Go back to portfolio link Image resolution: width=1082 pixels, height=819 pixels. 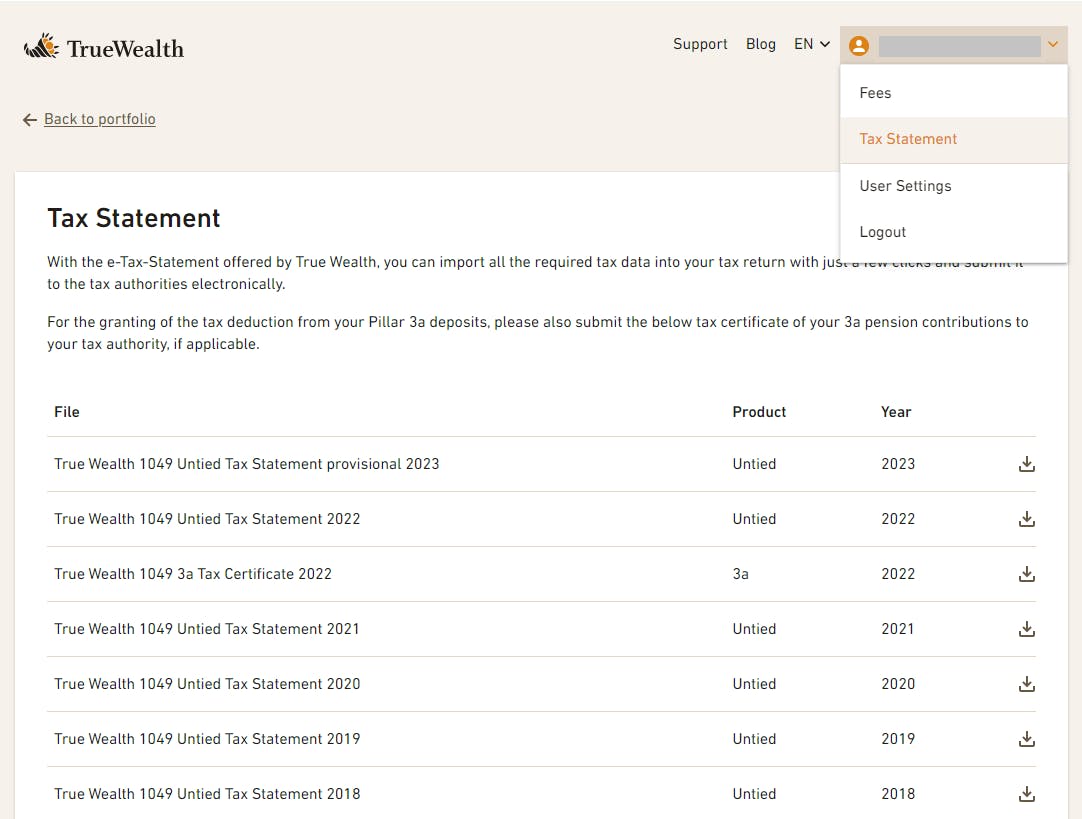click(x=100, y=119)
